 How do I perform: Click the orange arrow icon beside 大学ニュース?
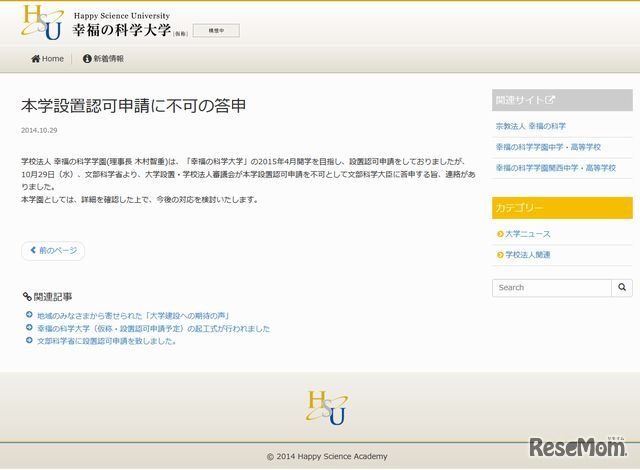[500, 234]
